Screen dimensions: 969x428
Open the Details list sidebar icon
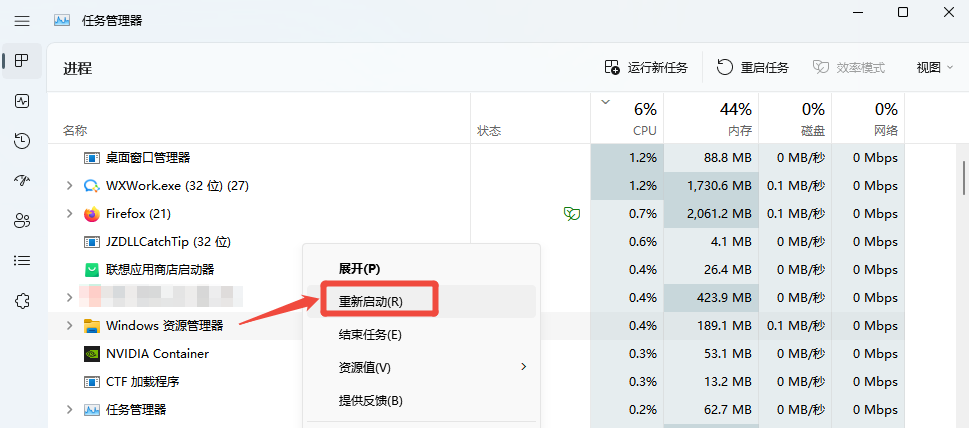click(22, 261)
